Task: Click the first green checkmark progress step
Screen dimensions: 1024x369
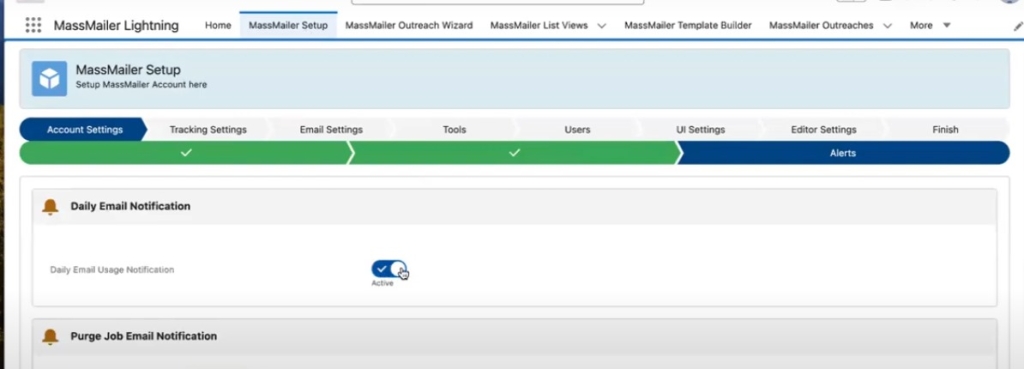Action: tap(186, 153)
